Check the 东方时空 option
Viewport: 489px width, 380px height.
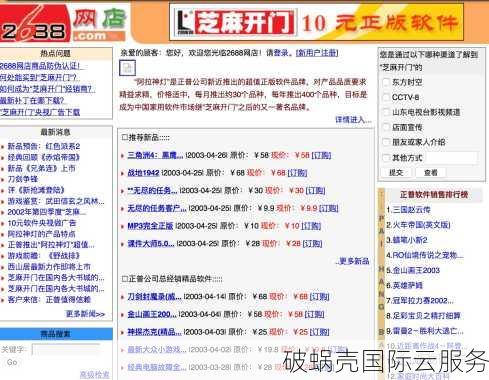tap(387, 82)
